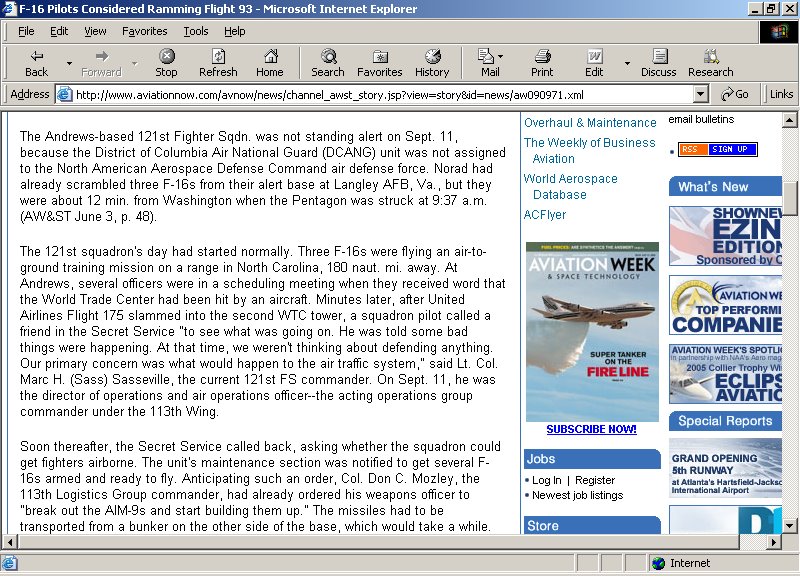The height and width of the screenshot is (576, 800).
Task: Refresh the current page
Action: (x=218, y=62)
